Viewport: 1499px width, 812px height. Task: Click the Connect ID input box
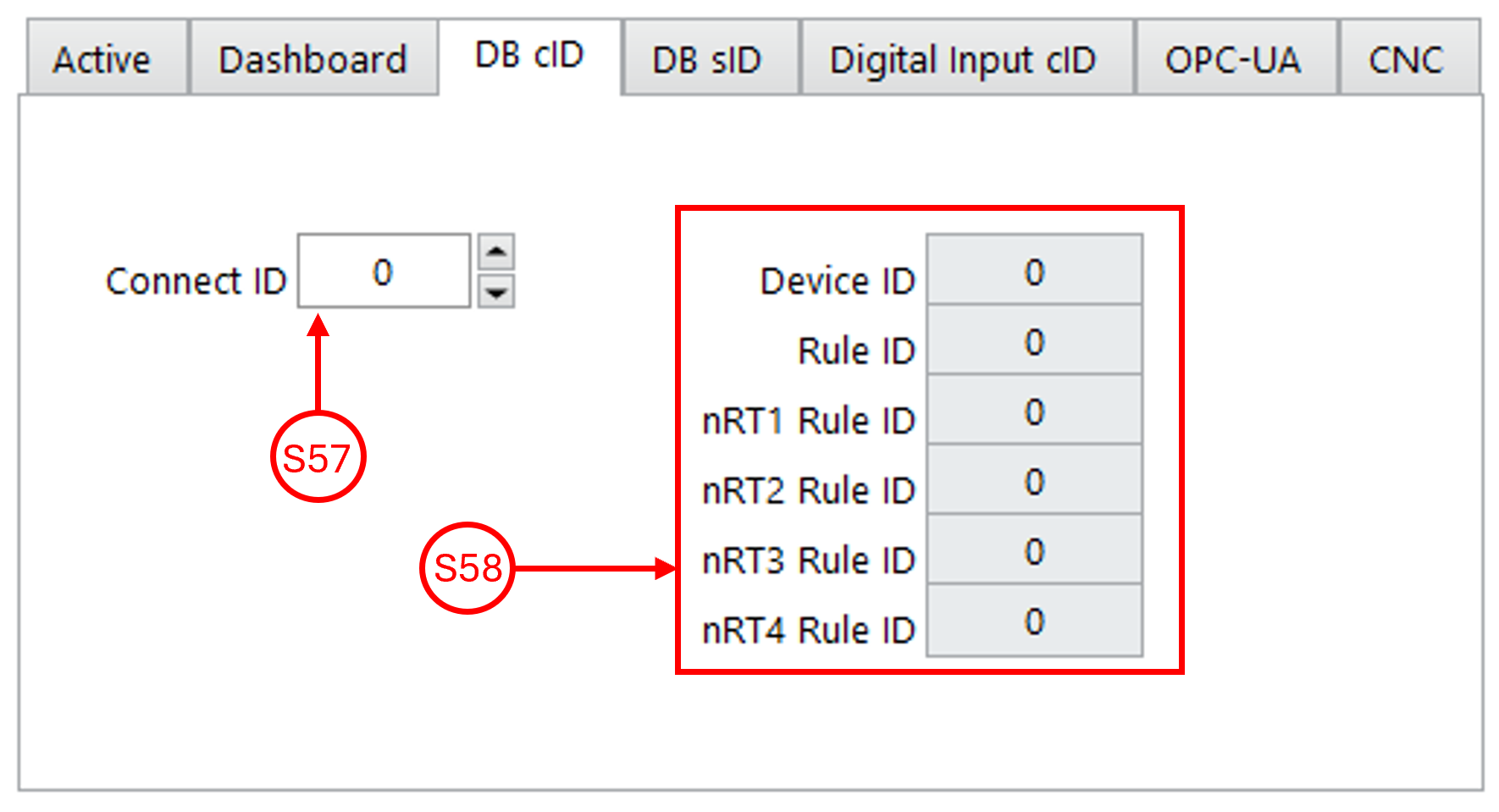point(384,272)
